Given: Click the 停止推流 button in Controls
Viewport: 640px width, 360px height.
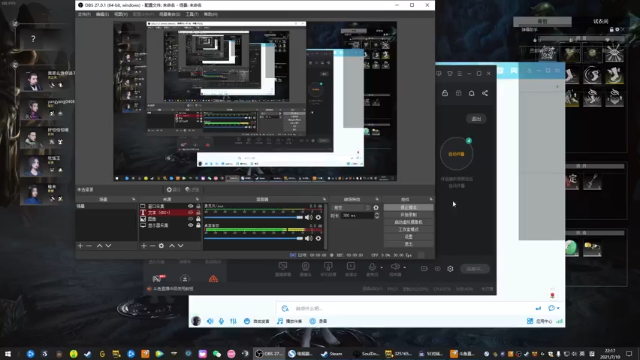Looking at the screenshot, I should [409, 208].
